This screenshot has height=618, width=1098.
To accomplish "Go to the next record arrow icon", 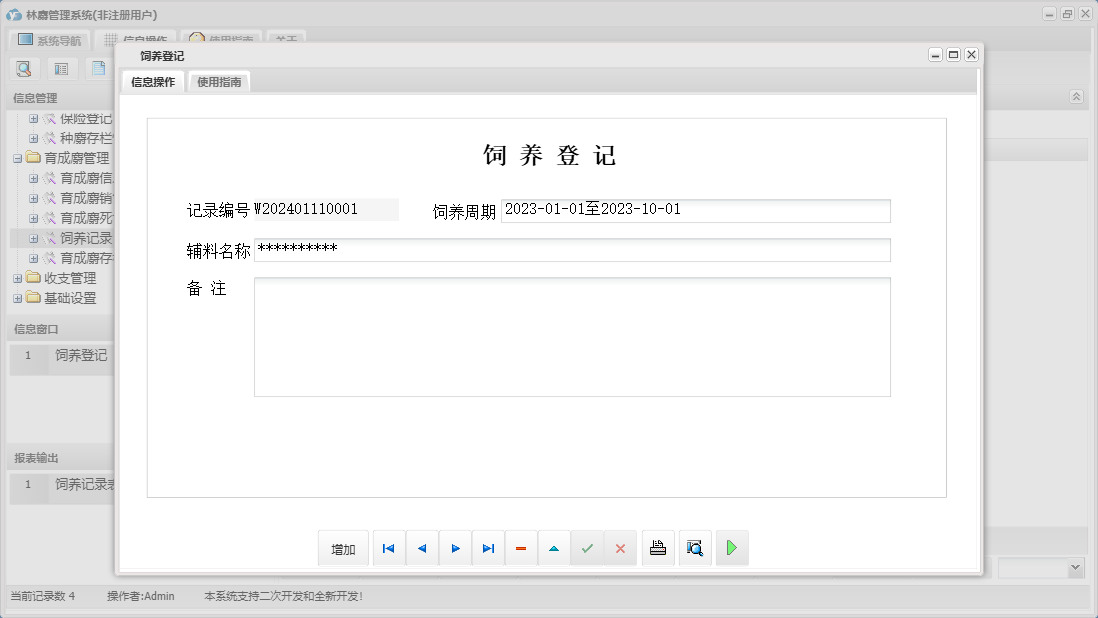I will point(455,547).
